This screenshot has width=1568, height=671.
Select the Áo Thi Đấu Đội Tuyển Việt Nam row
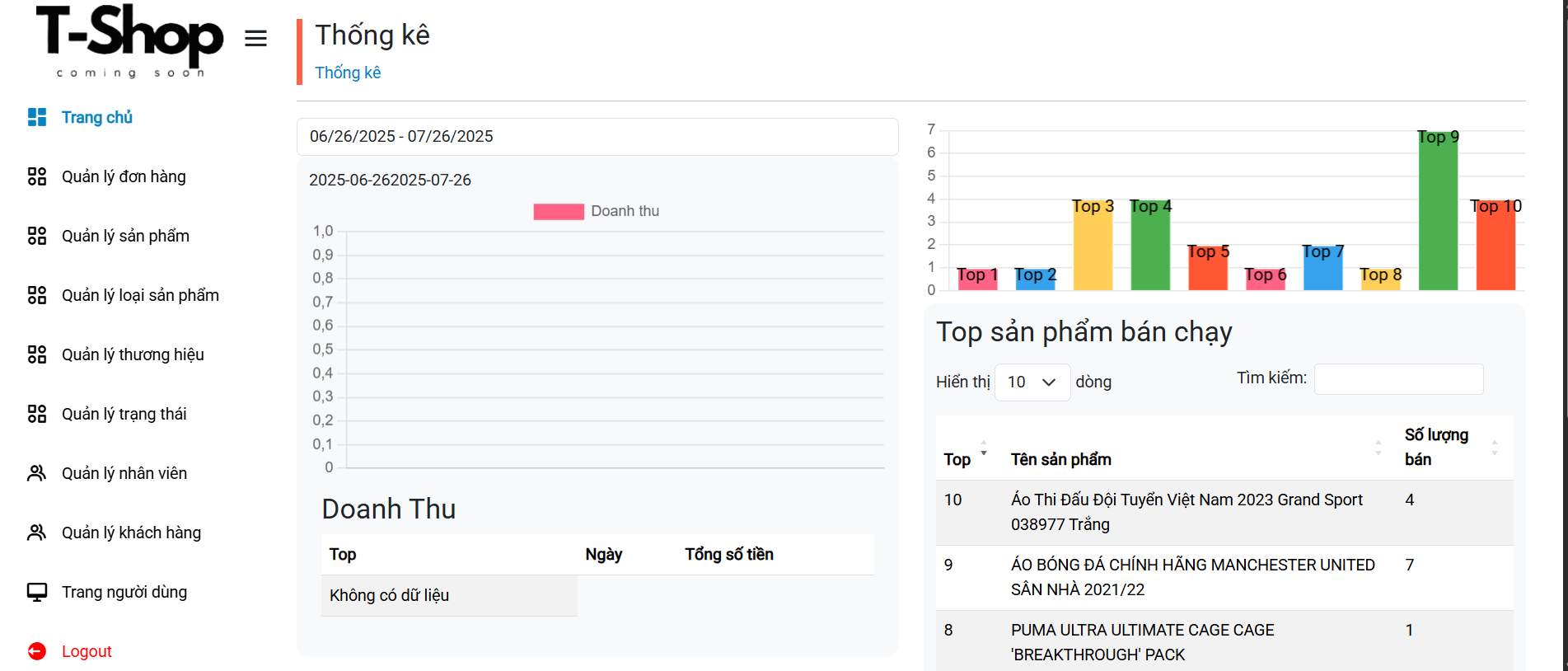click(x=1224, y=512)
